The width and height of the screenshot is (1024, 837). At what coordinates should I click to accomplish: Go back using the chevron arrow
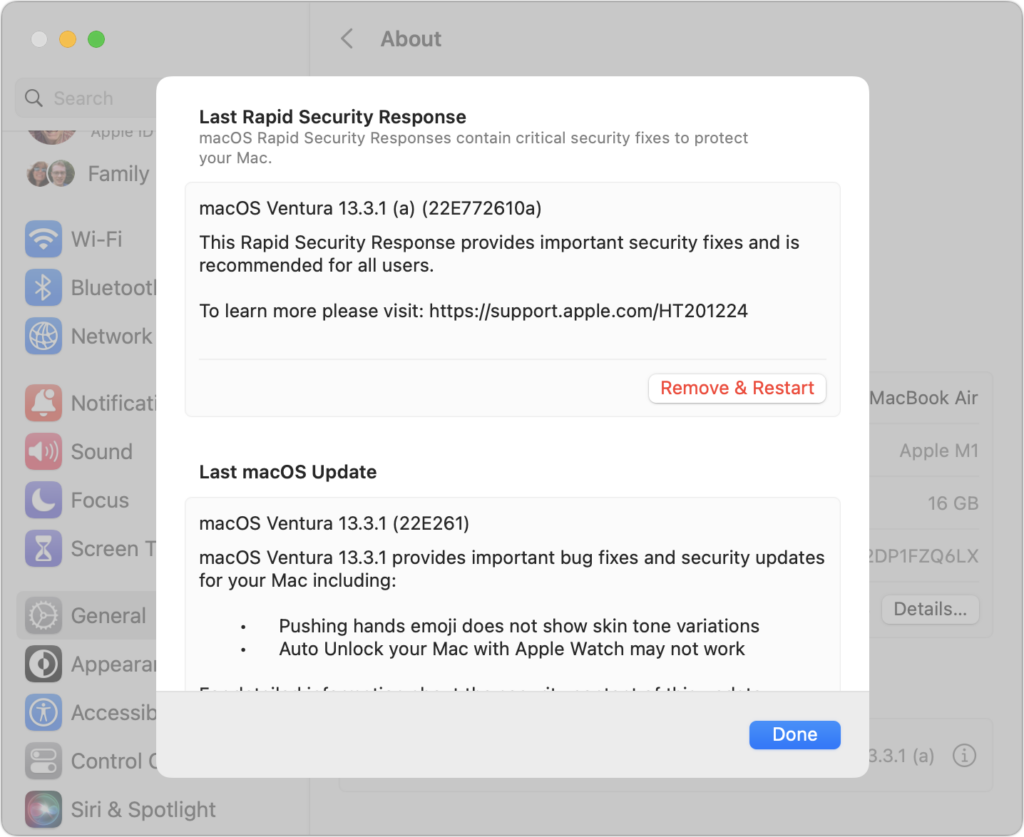click(x=347, y=39)
